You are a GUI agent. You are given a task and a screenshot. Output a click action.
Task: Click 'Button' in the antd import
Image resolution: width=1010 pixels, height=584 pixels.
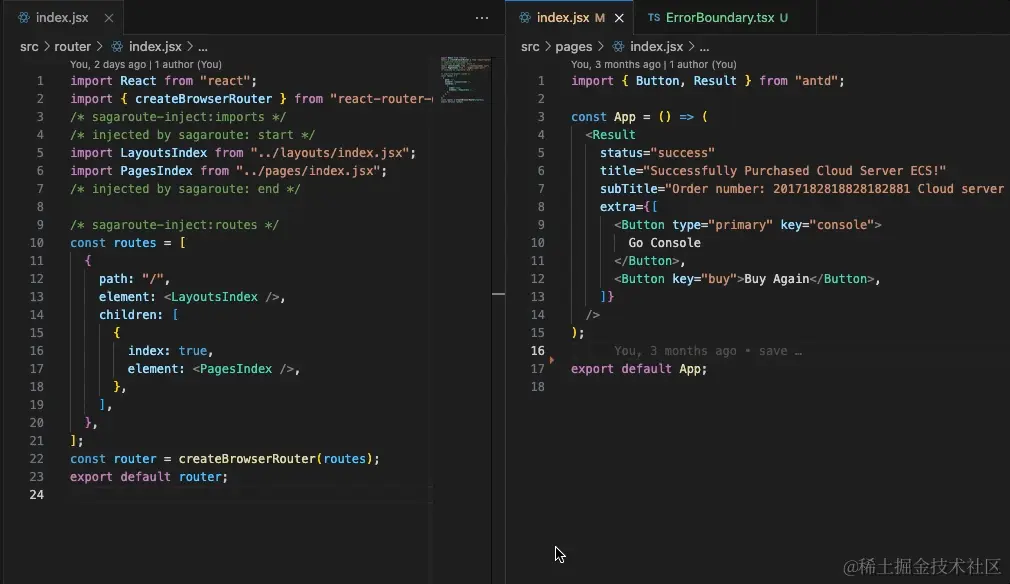click(x=657, y=80)
